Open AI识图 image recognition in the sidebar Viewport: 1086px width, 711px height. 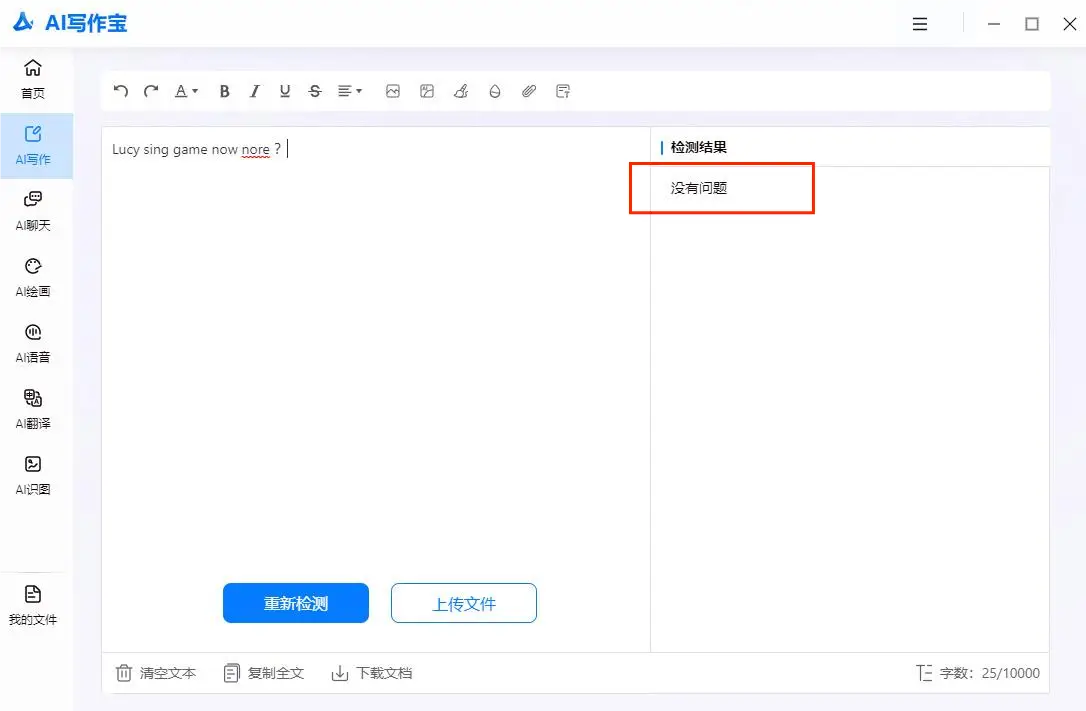pyautogui.click(x=33, y=475)
